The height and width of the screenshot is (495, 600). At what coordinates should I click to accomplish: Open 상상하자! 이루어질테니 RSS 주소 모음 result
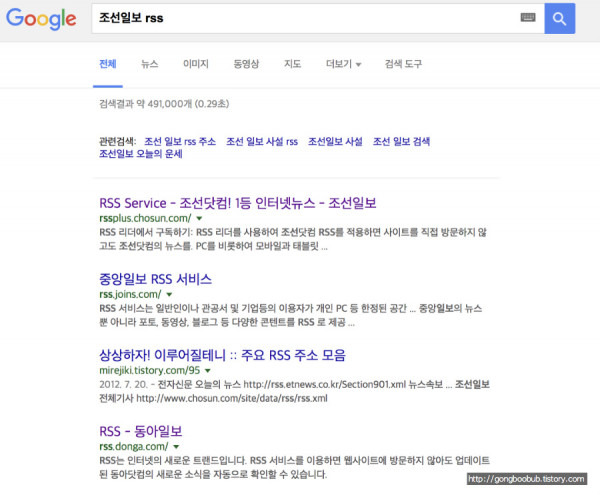pos(222,355)
